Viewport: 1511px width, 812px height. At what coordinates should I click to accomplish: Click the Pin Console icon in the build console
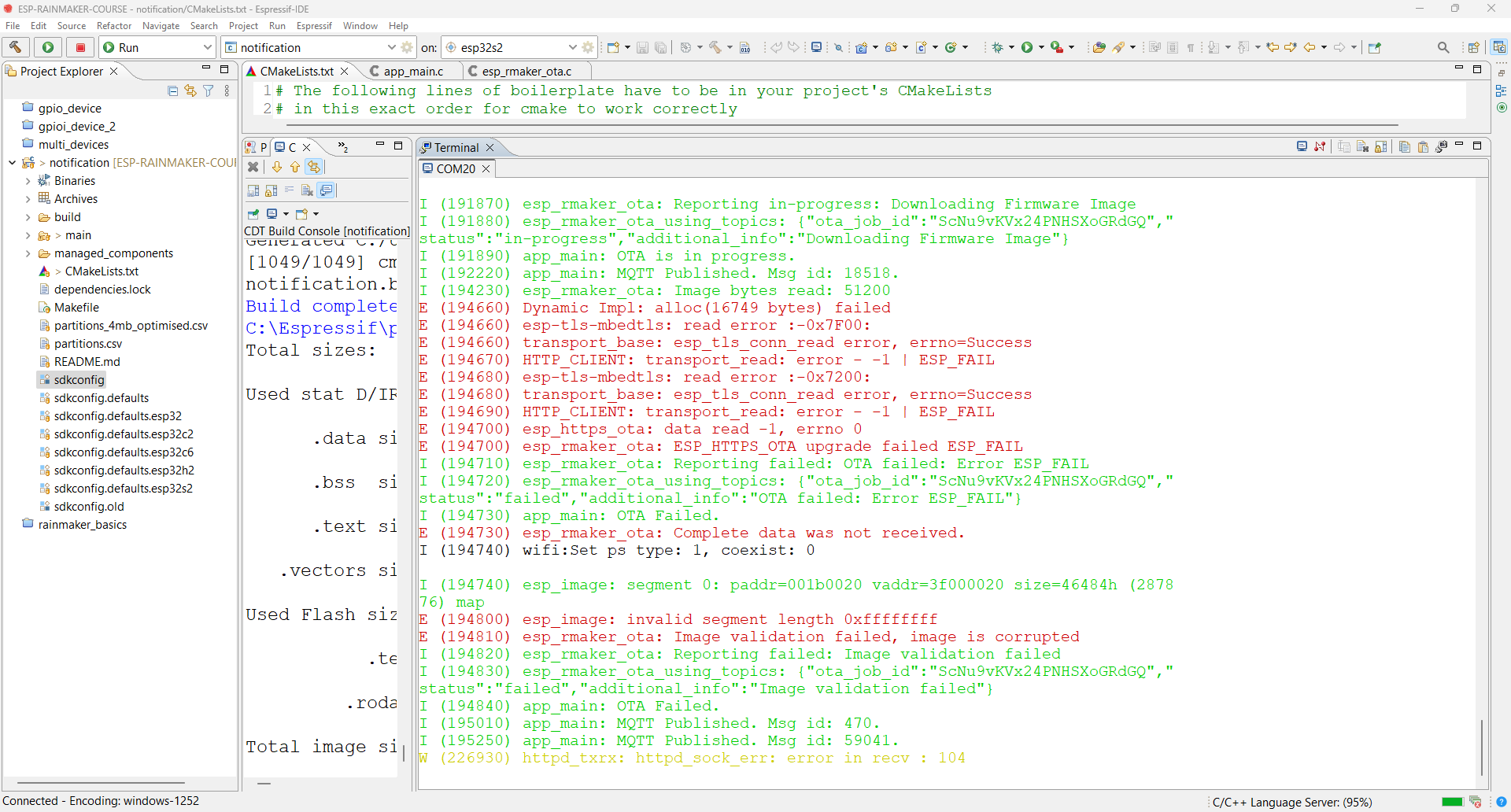pyautogui.click(x=253, y=214)
